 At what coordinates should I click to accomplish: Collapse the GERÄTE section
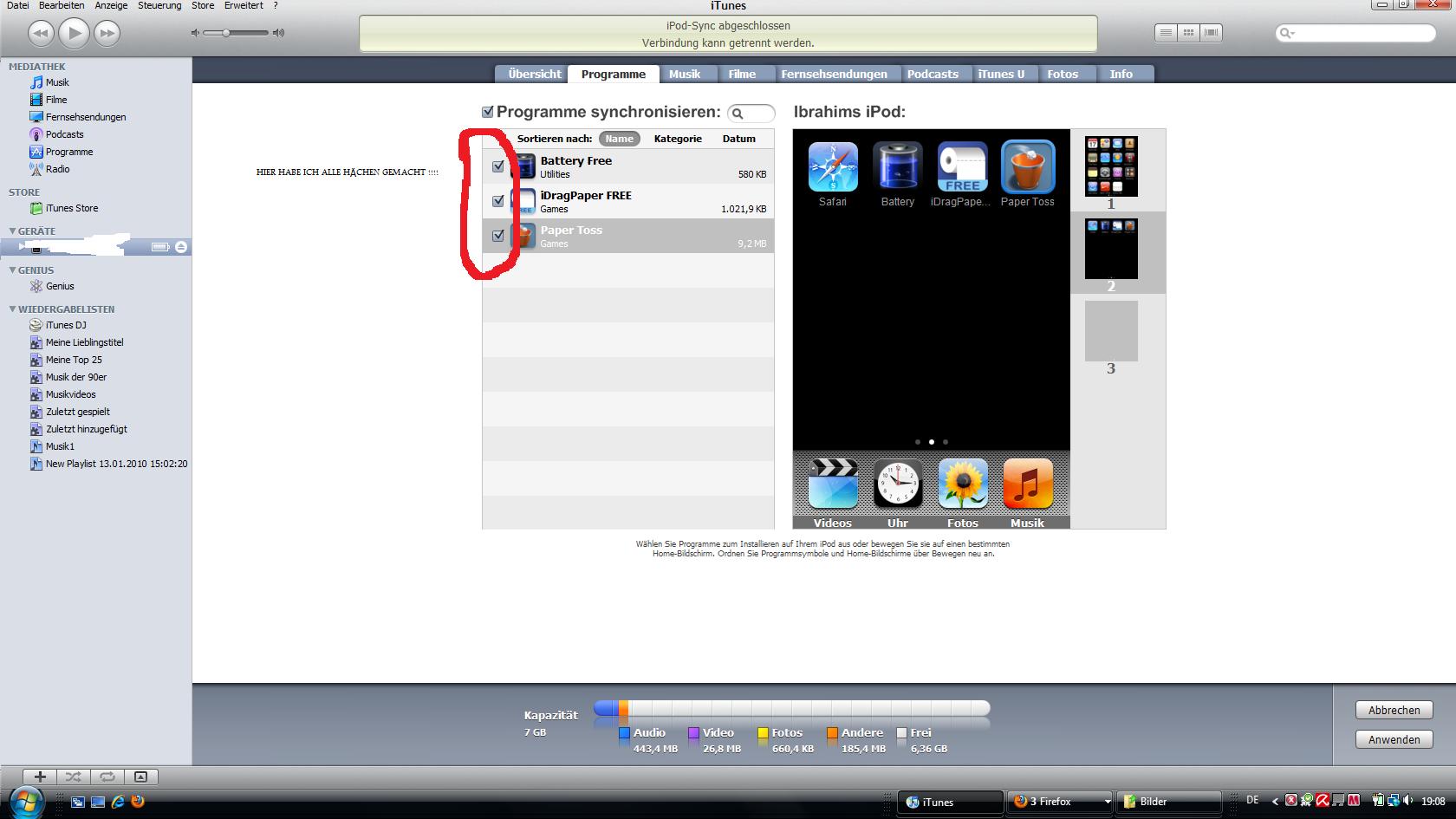pyautogui.click(x=12, y=231)
